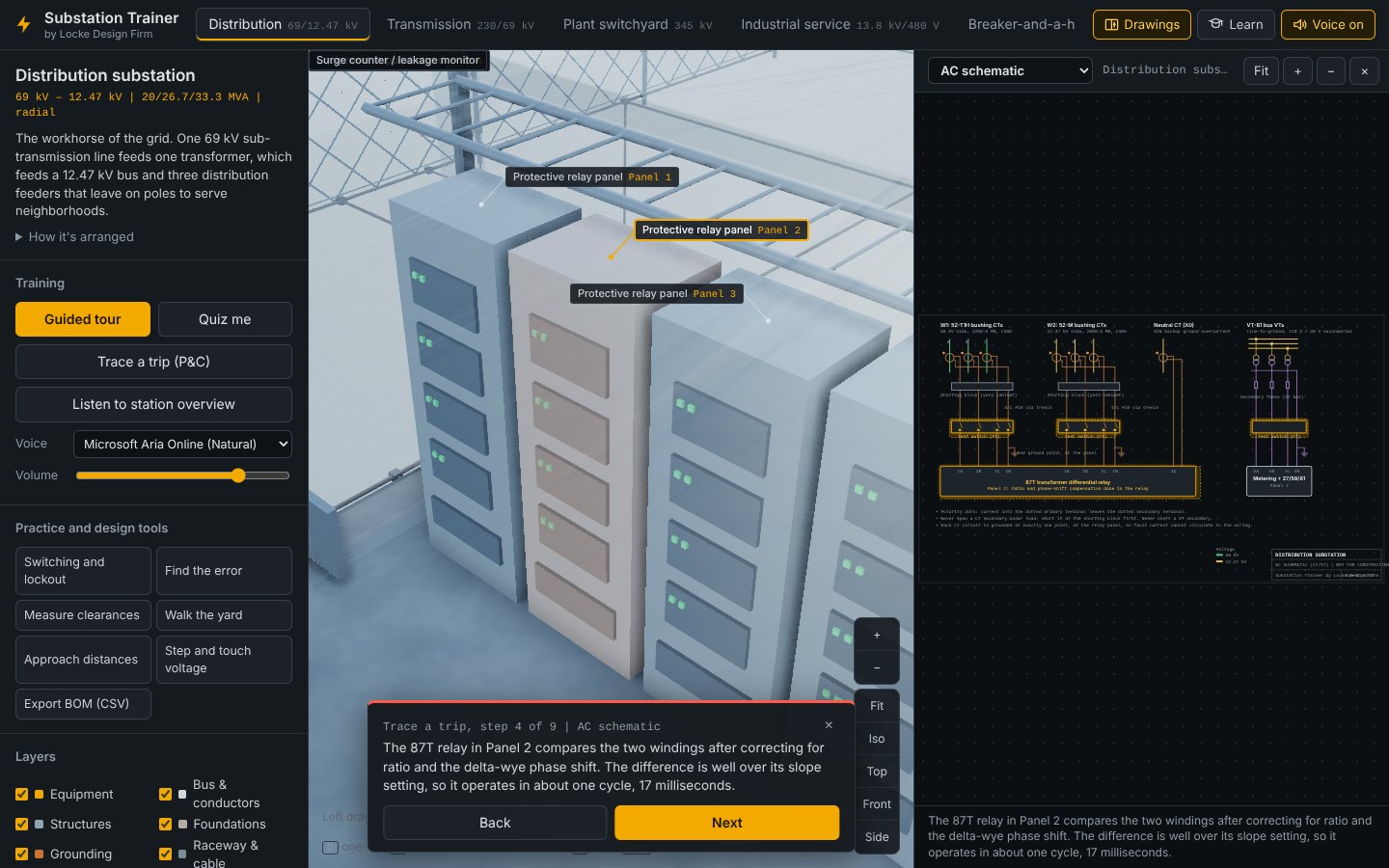Click Export BOM (CSV)
Viewport: 1389px width, 868px height.
point(83,704)
